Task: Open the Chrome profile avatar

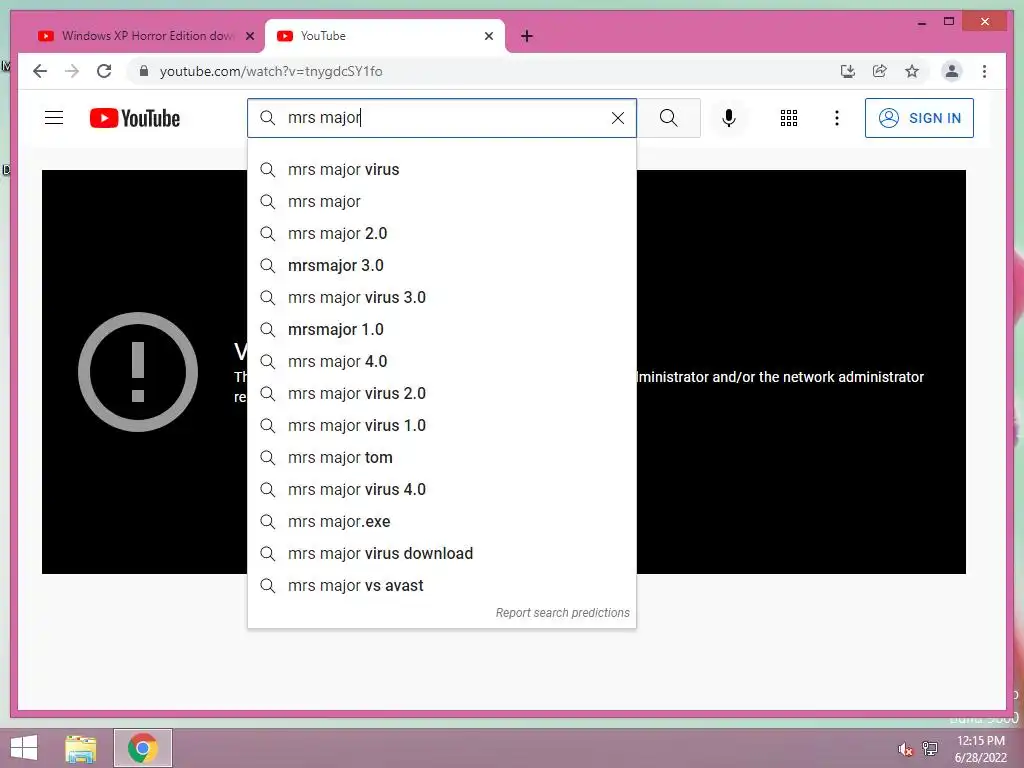Action: [952, 71]
